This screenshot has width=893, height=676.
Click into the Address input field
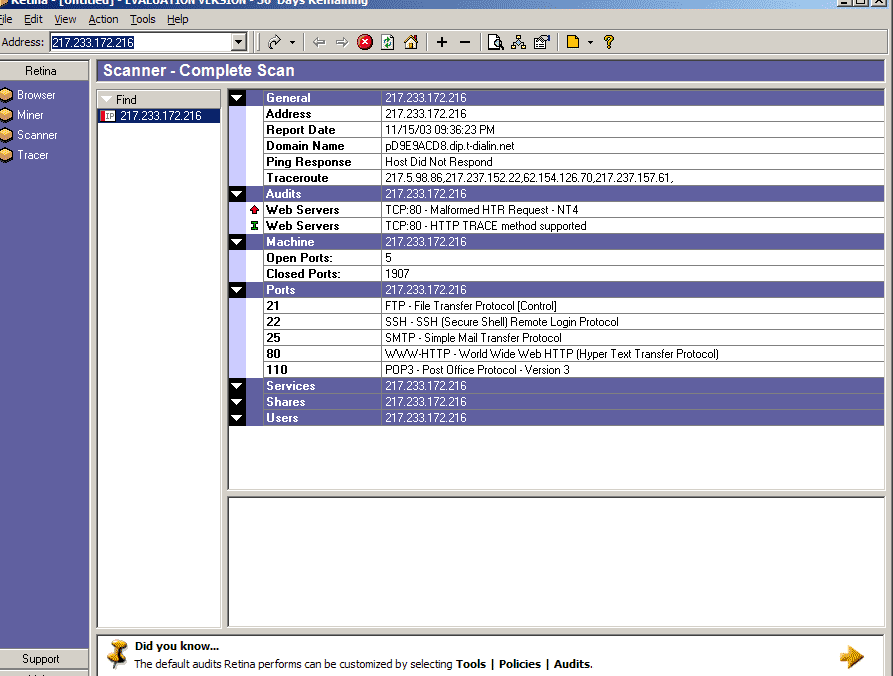pyautogui.click(x=141, y=42)
